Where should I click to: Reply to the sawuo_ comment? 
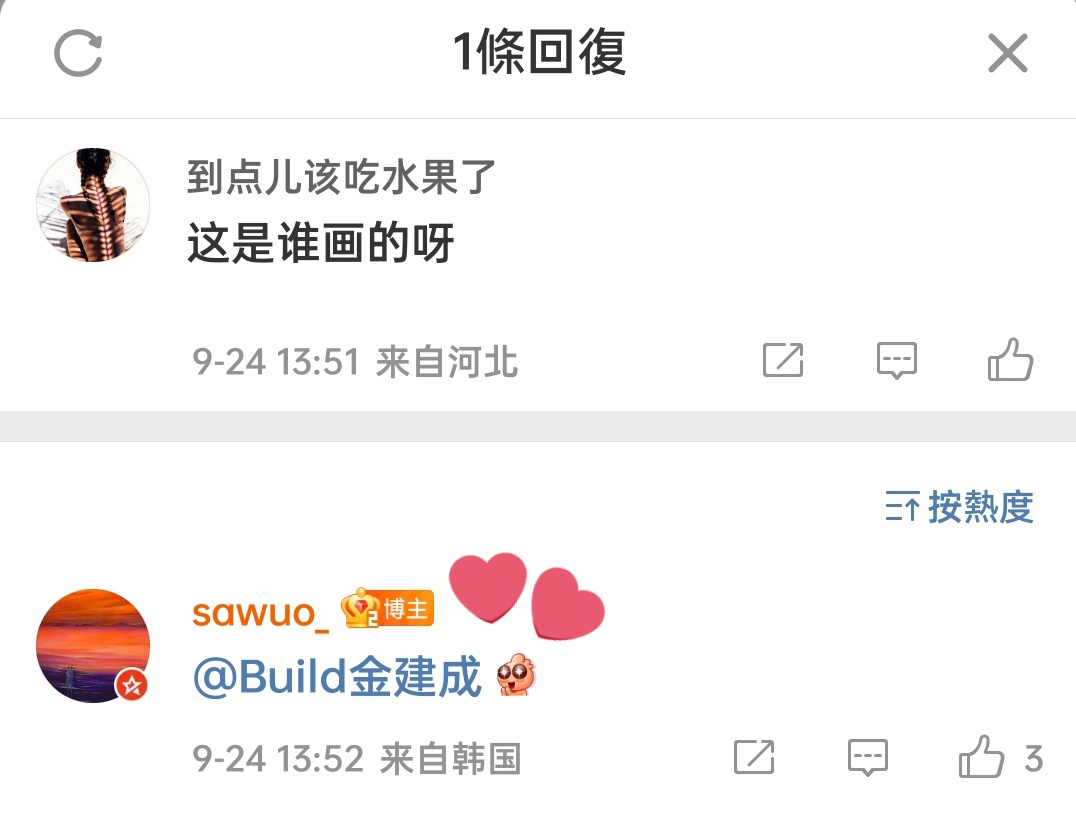pos(868,757)
